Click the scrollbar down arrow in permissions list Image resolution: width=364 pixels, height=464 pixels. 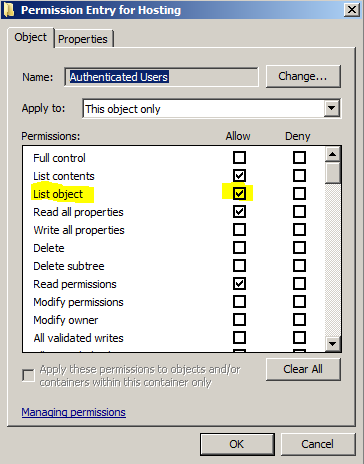coord(333,343)
